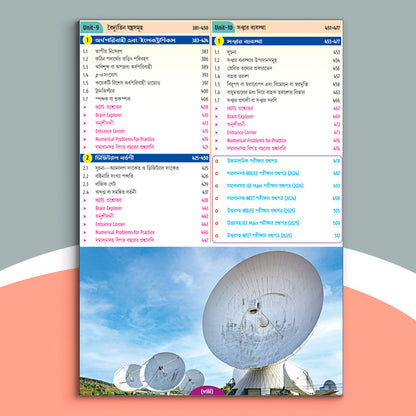Click the JEE Main (2024) exam paper entry
This screenshot has width=416, height=416.
click(x=265, y=186)
